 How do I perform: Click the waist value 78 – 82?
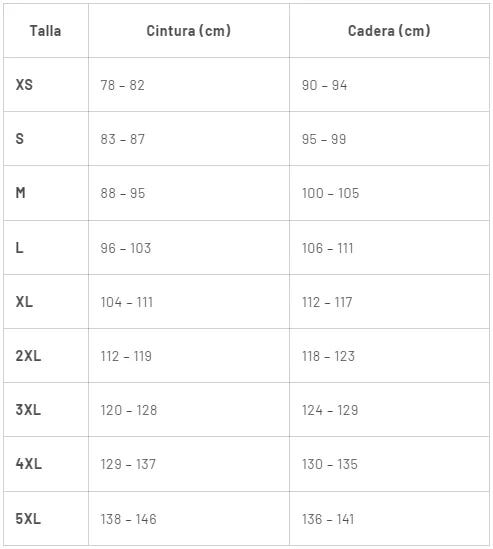point(123,85)
